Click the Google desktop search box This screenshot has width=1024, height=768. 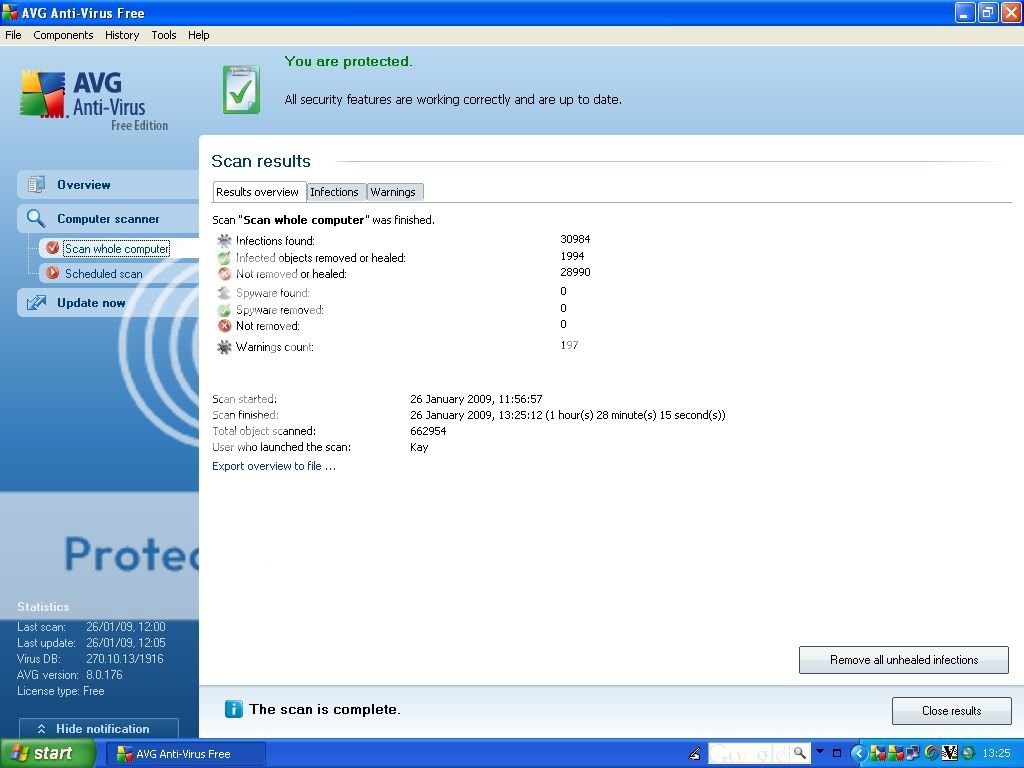748,753
